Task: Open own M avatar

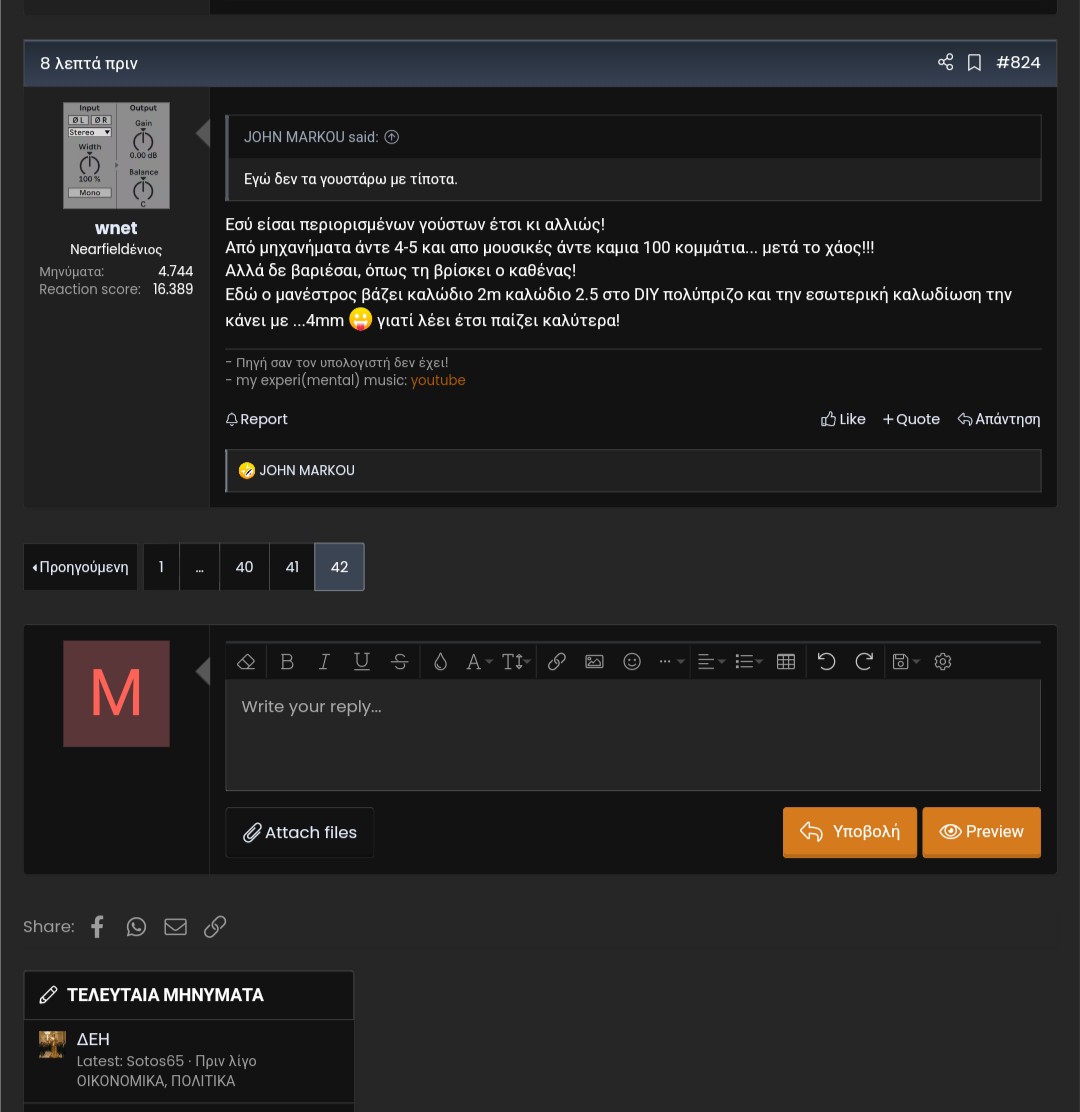Action: (116, 694)
